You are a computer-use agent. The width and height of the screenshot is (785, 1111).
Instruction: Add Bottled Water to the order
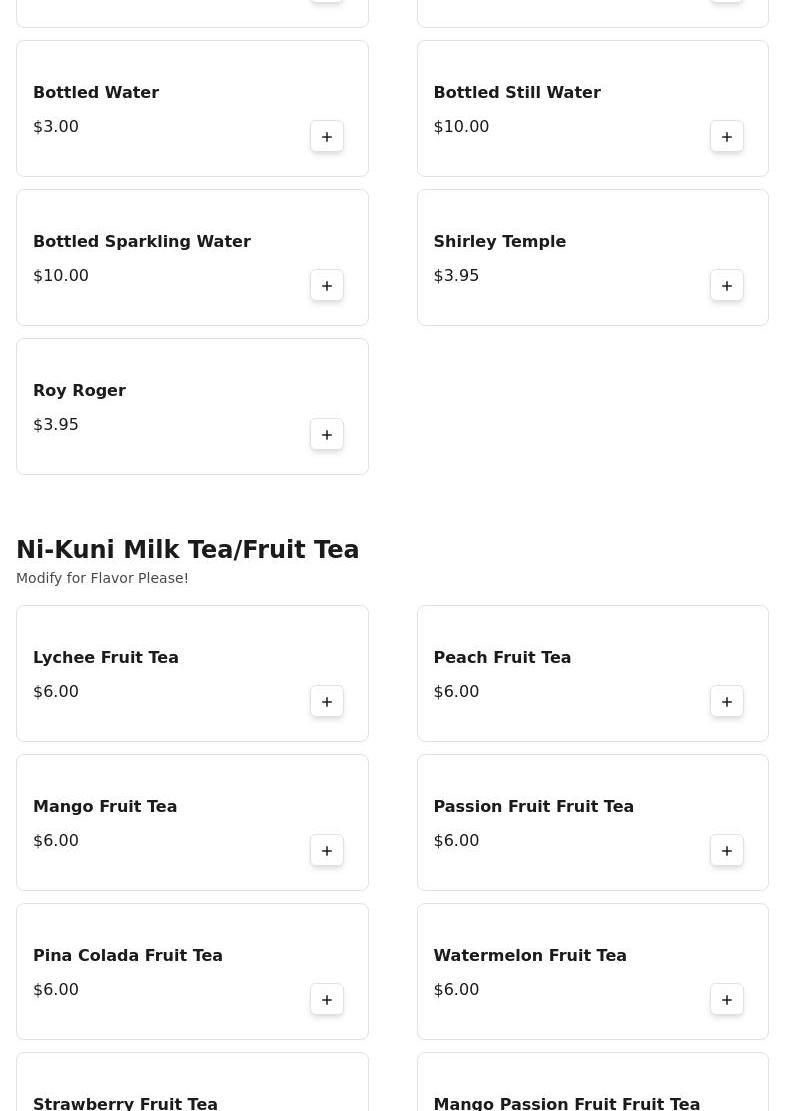tap(327, 137)
